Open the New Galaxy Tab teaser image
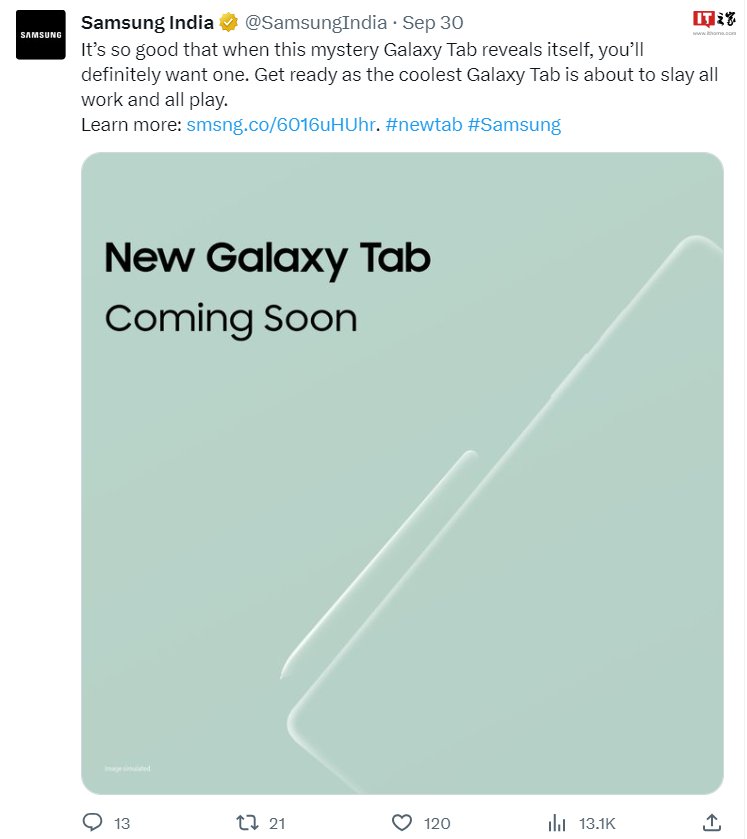 tap(402, 474)
